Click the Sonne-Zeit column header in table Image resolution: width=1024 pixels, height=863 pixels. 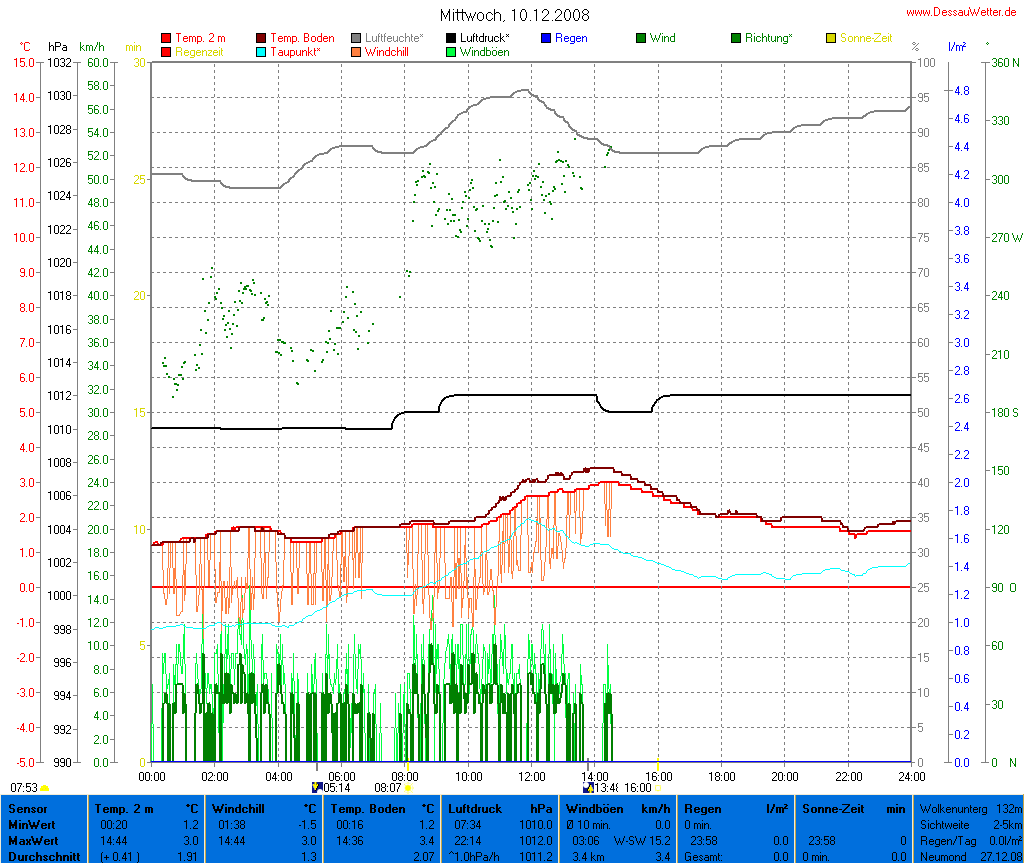[830, 808]
